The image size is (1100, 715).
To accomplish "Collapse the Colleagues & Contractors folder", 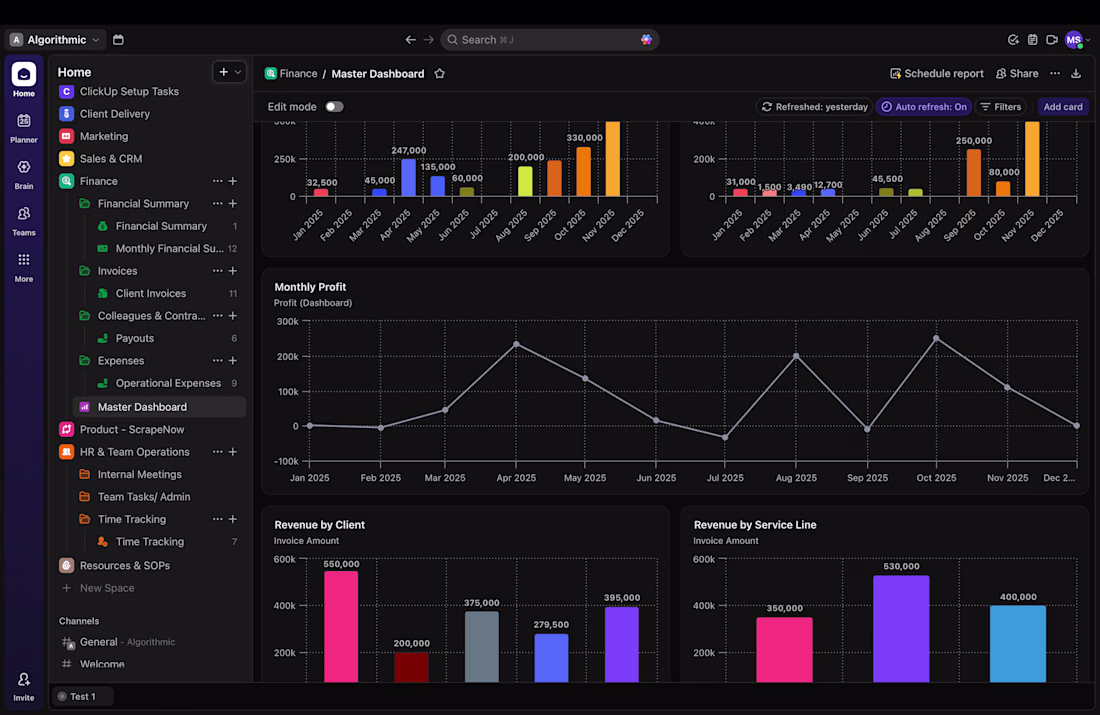I will coord(85,316).
